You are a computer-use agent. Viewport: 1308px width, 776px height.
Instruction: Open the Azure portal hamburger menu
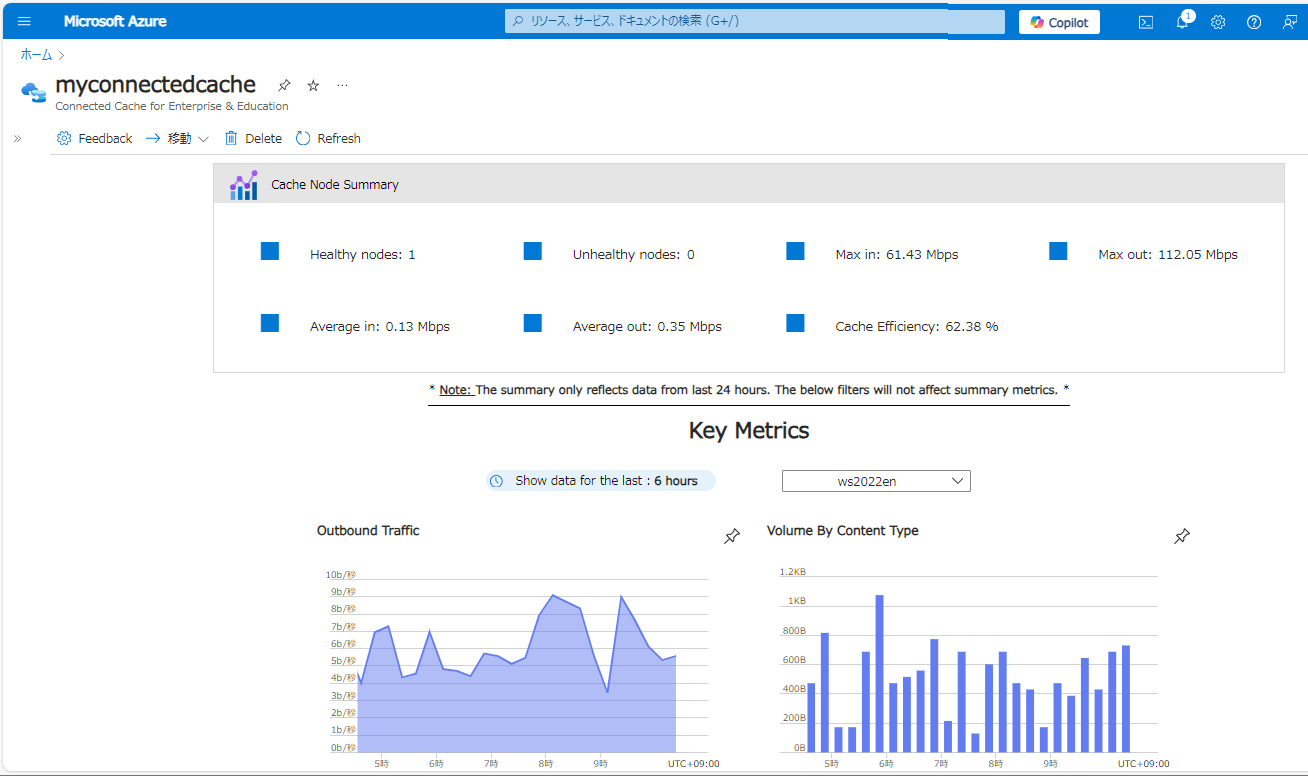coord(25,21)
